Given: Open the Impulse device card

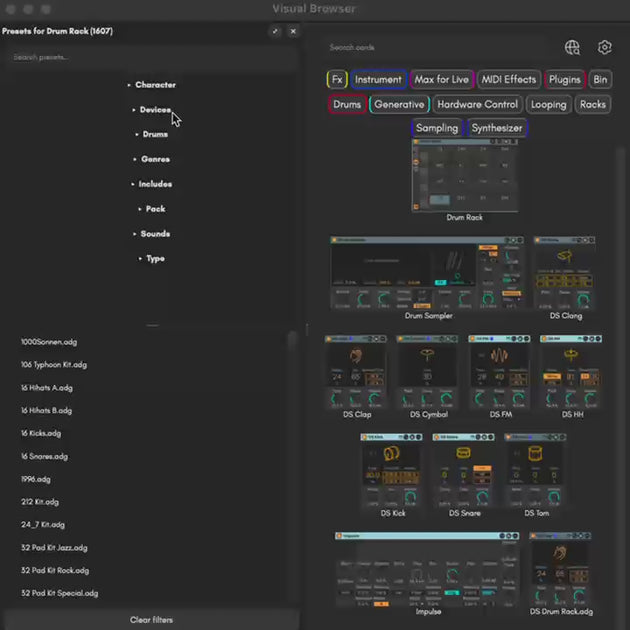Looking at the screenshot, I should pyautogui.click(x=428, y=575).
